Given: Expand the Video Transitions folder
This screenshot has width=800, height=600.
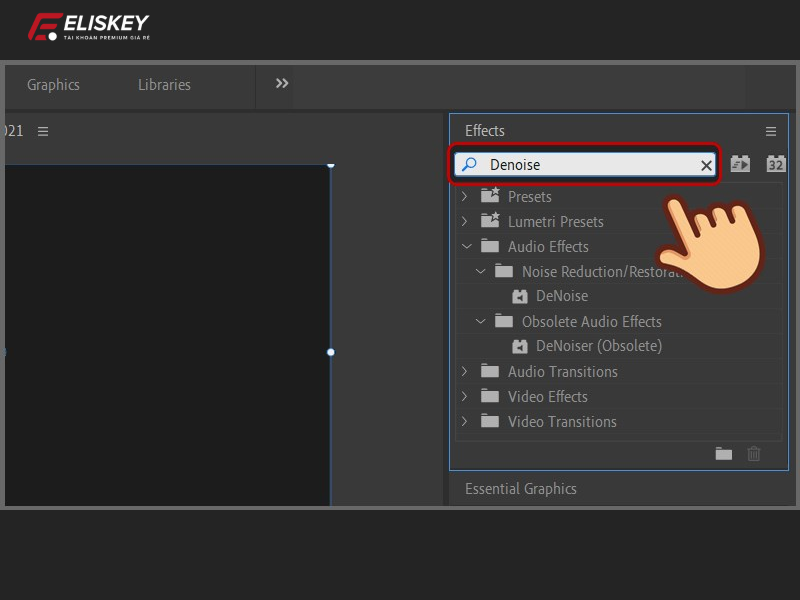Looking at the screenshot, I should pyautogui.click(x=464, y=422).
